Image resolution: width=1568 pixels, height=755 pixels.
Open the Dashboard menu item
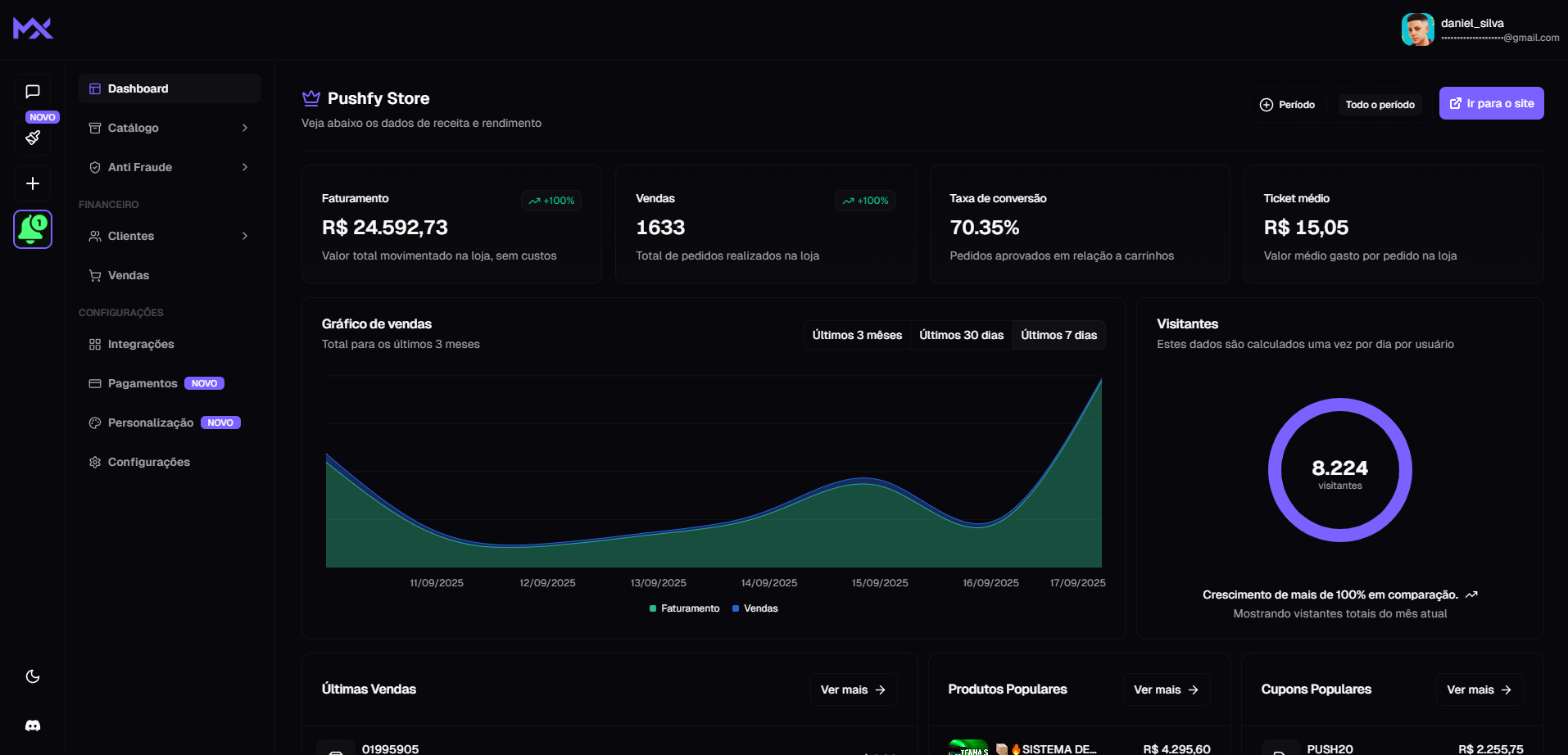click(170, 88)
